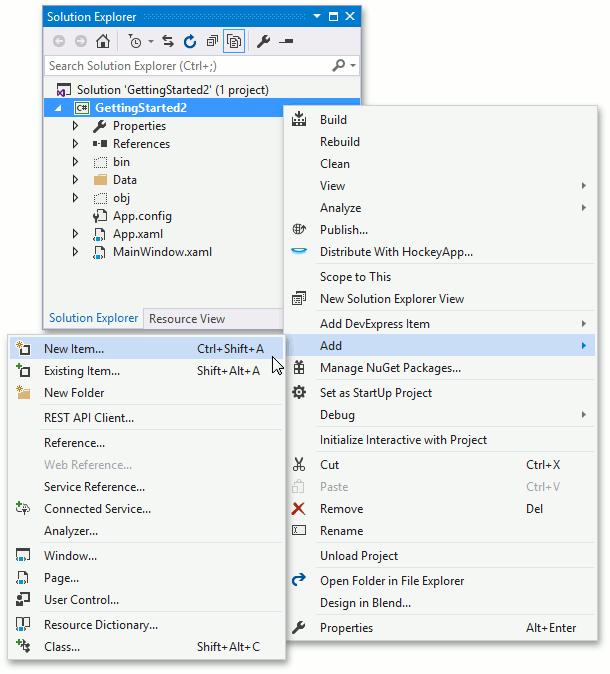Image resolution: width=610 pixels, height=674 pixels.
Task: Click the Pending Changes Filter clock icon
Action: pyautogui.click(x=135, y=42)
